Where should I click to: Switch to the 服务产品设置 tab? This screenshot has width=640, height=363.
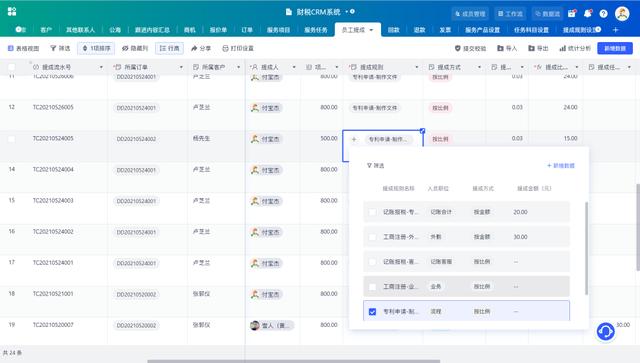tap(482, 30)
